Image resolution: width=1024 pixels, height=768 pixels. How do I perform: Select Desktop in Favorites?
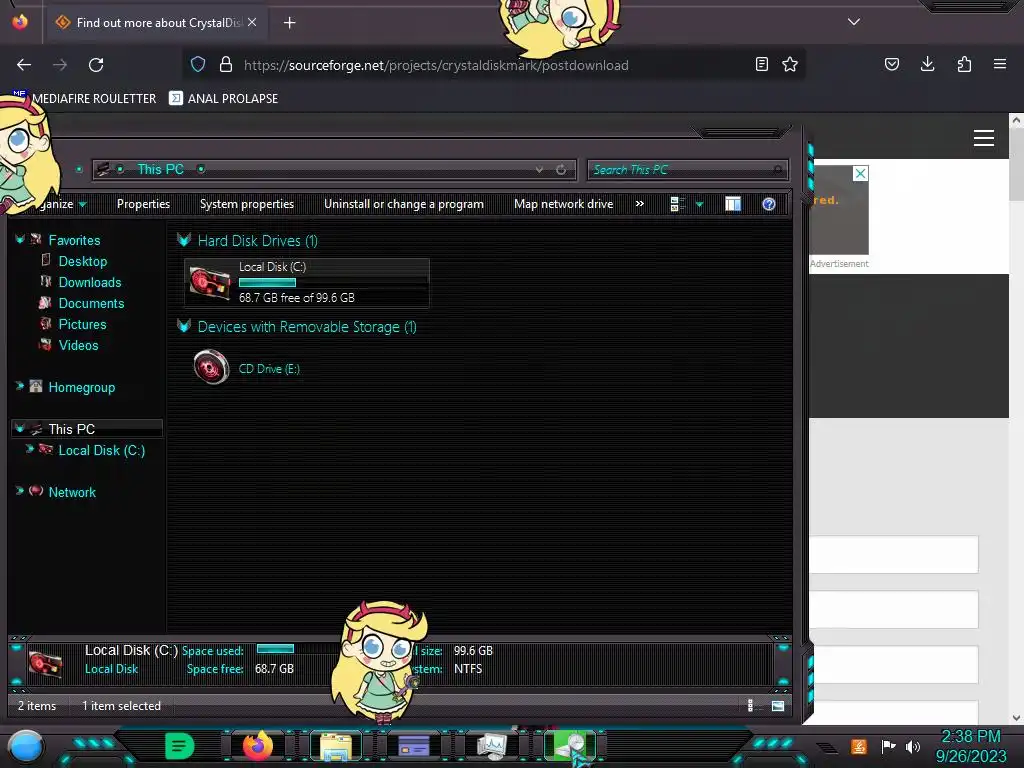tap(83, 261)
